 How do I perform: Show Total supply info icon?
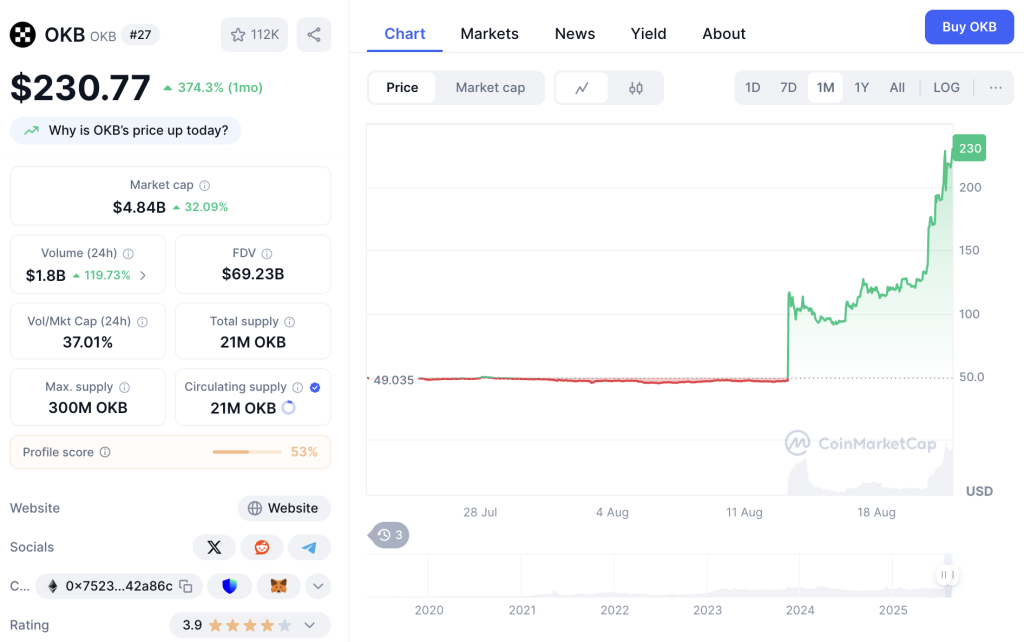(x=290, y=322)
